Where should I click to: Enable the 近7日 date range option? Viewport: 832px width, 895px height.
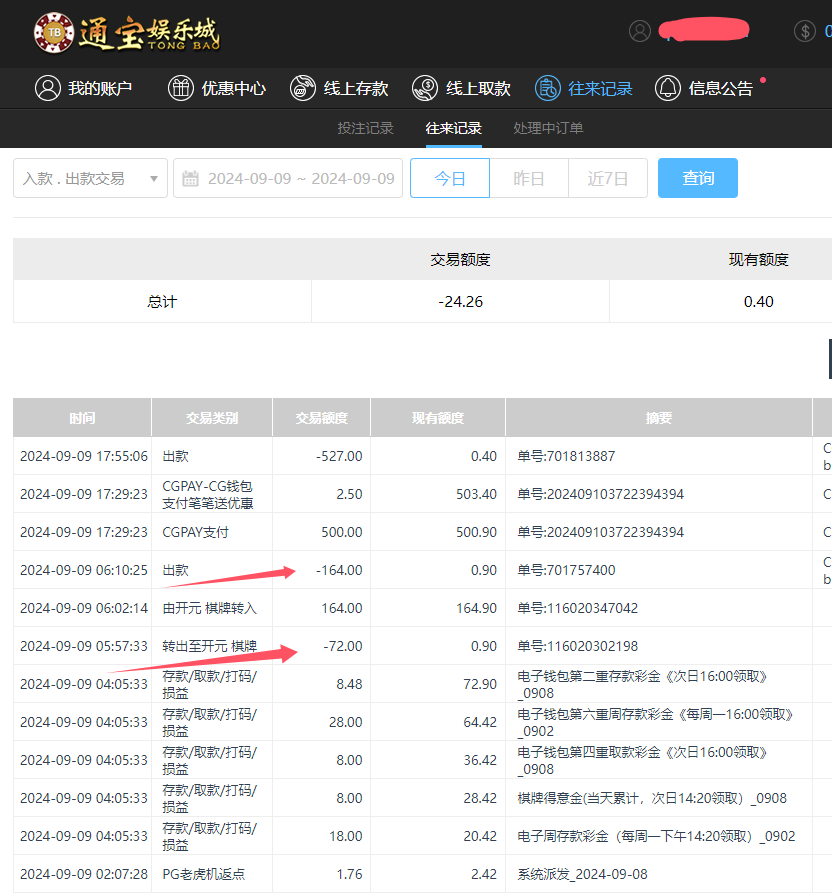(x=608, y=178)
